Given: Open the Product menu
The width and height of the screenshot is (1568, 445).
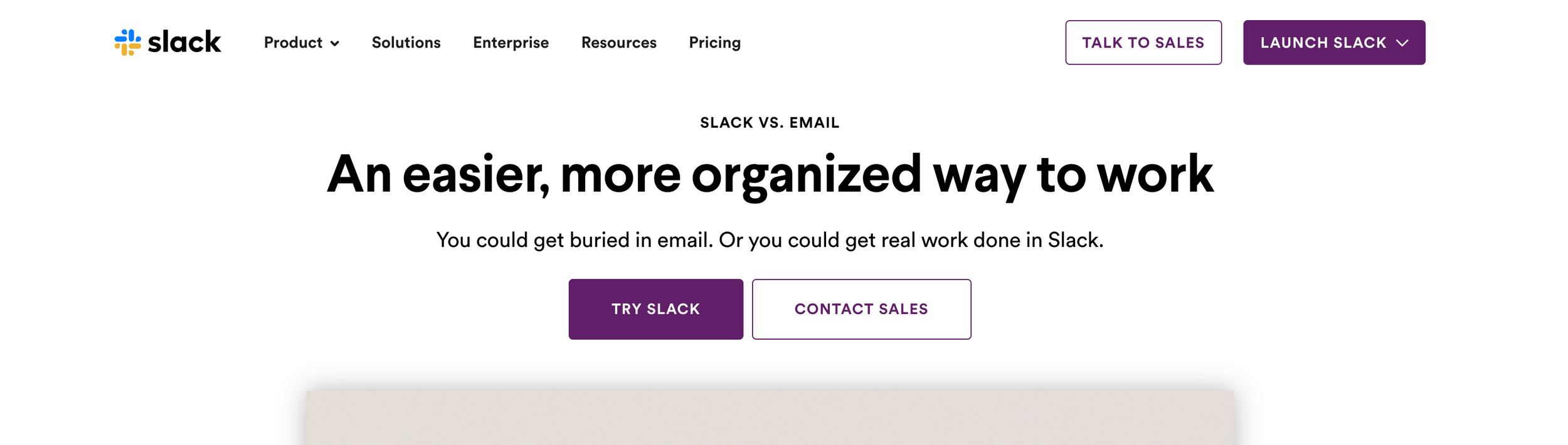Looking at the screenshot, I should pyautogui.click(x=293, y=43).
